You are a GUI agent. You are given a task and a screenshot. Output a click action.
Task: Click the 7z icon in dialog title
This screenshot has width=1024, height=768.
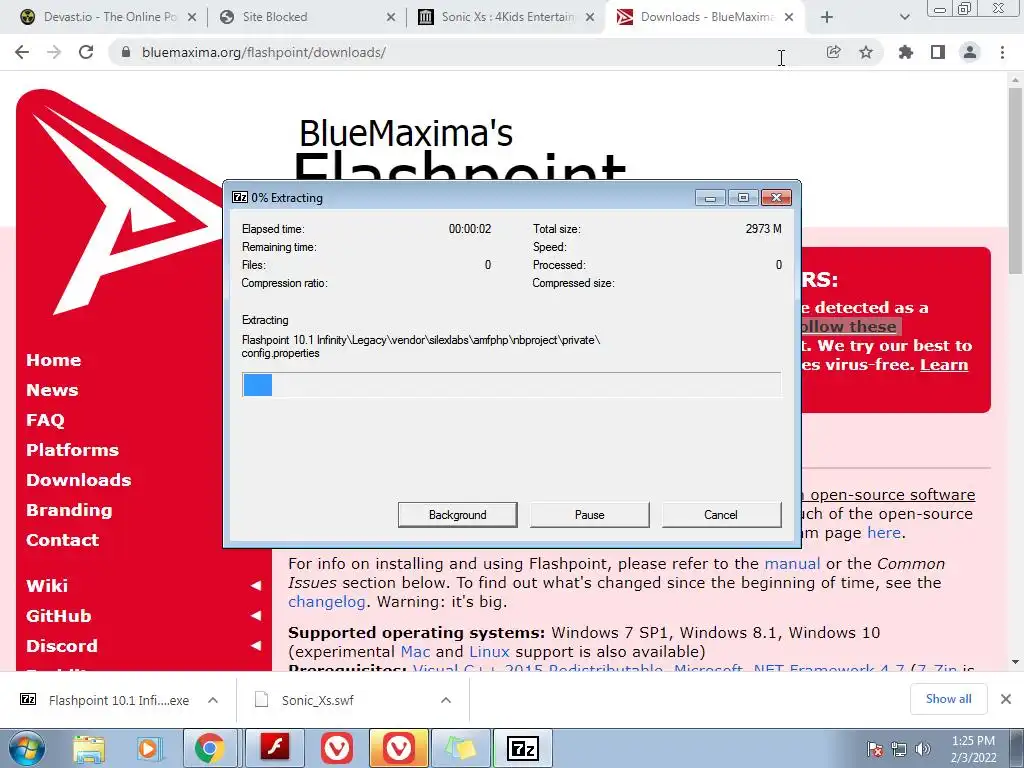[240, 197]
